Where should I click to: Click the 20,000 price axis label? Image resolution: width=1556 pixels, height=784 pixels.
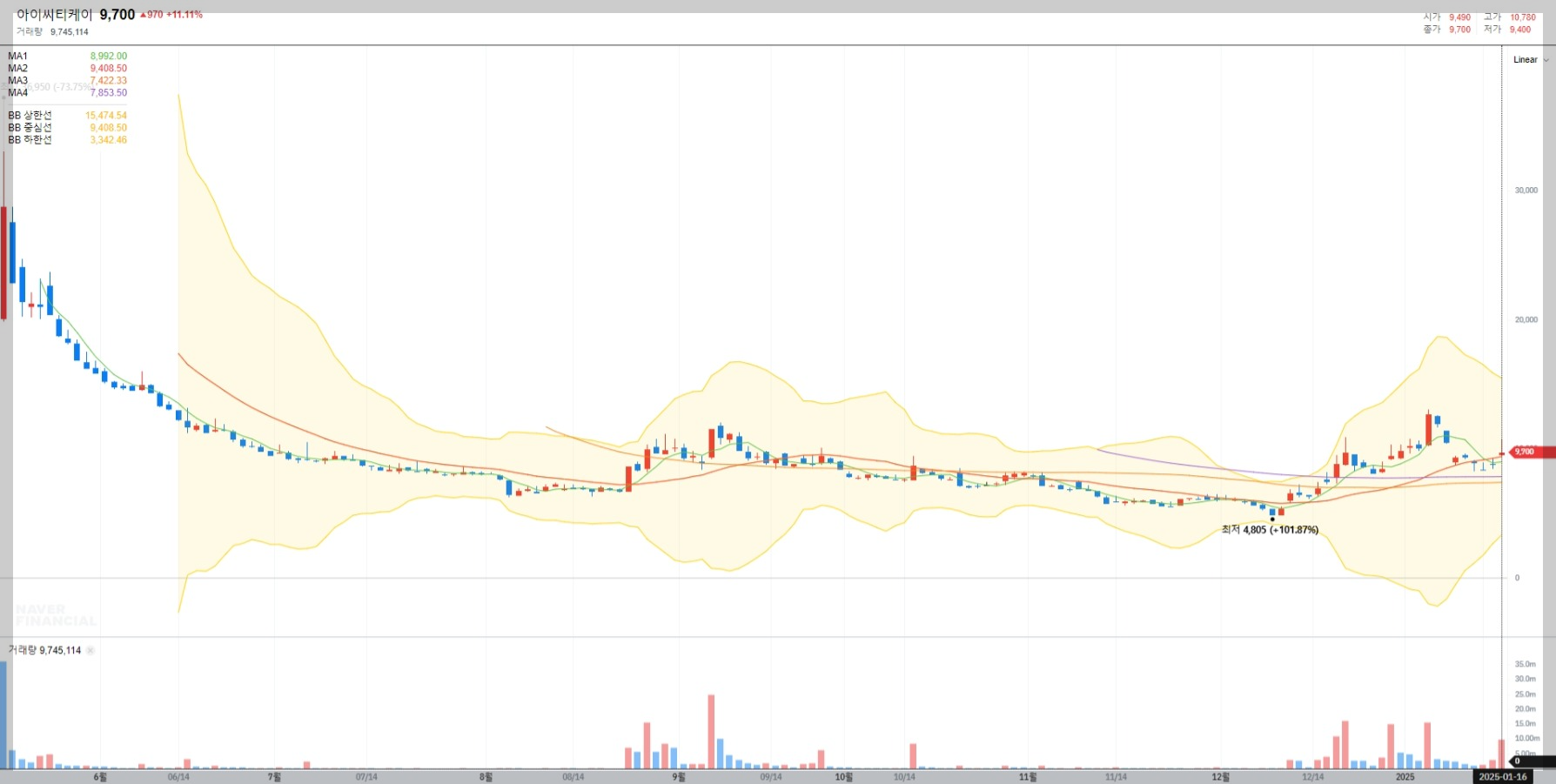[1526, 319]
